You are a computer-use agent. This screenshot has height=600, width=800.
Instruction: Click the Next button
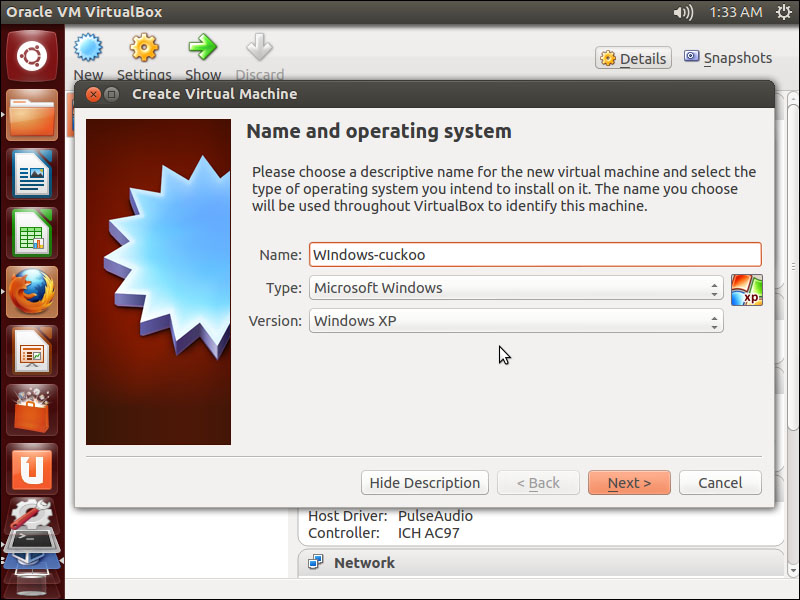coord(629,483)
